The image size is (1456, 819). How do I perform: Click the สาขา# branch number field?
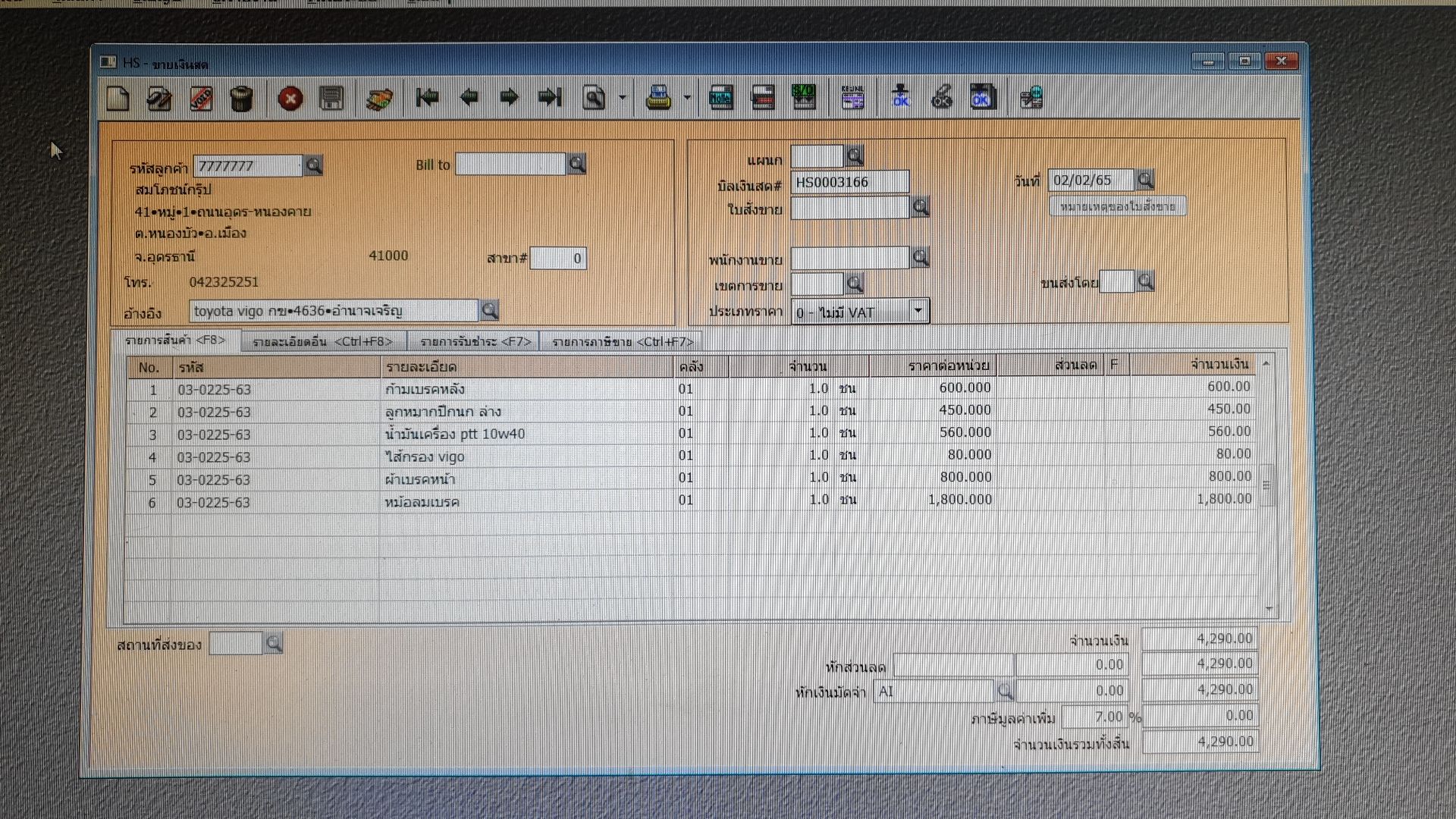click(558, 259)
